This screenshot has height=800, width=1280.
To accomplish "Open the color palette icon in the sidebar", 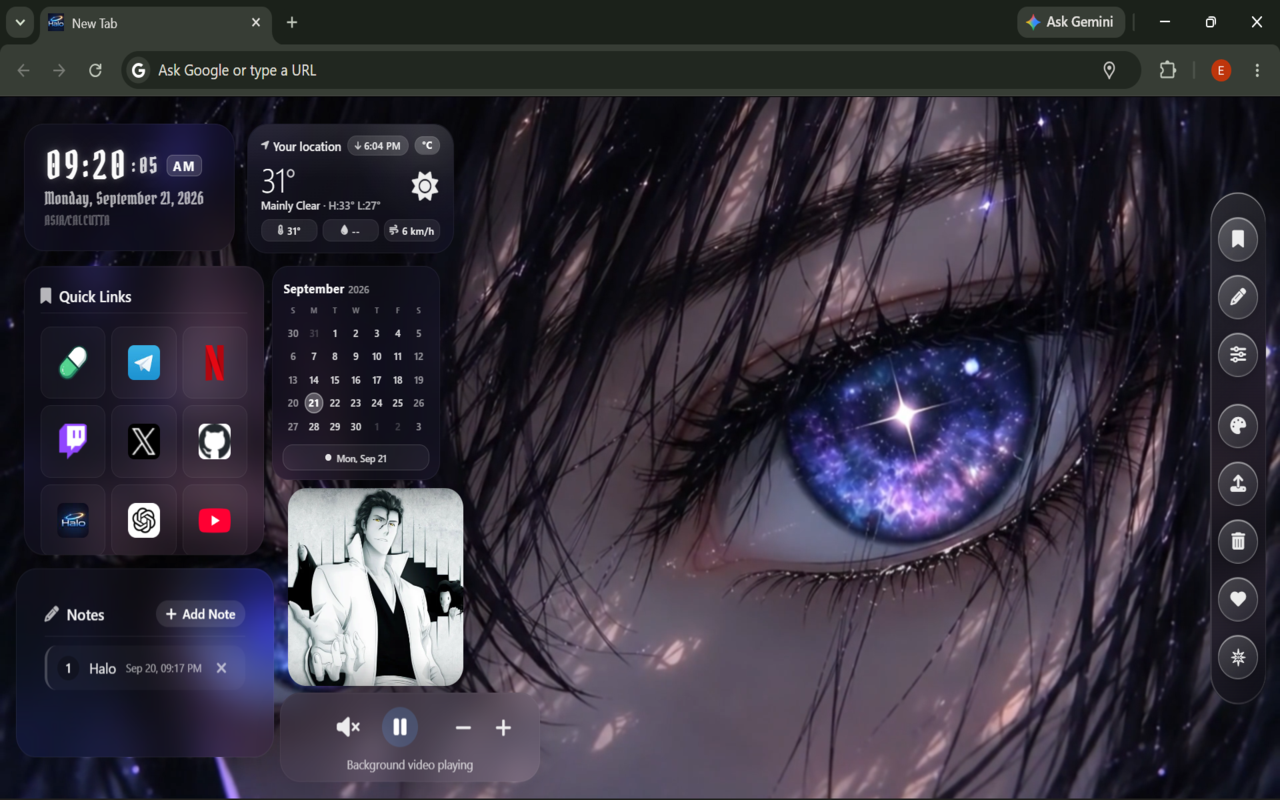I will pos(1238,427).
